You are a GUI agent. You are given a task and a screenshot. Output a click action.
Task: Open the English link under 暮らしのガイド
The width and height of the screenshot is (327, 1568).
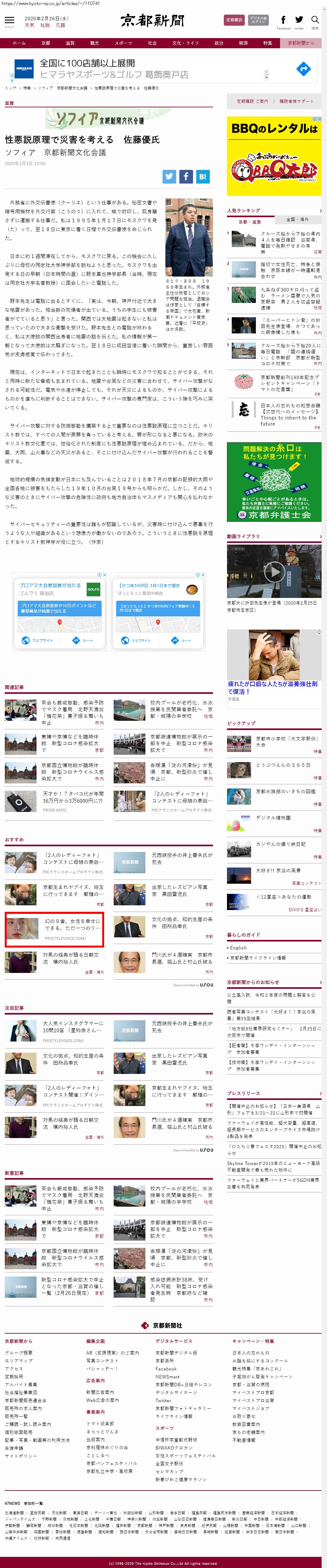[x=238, y=948]
